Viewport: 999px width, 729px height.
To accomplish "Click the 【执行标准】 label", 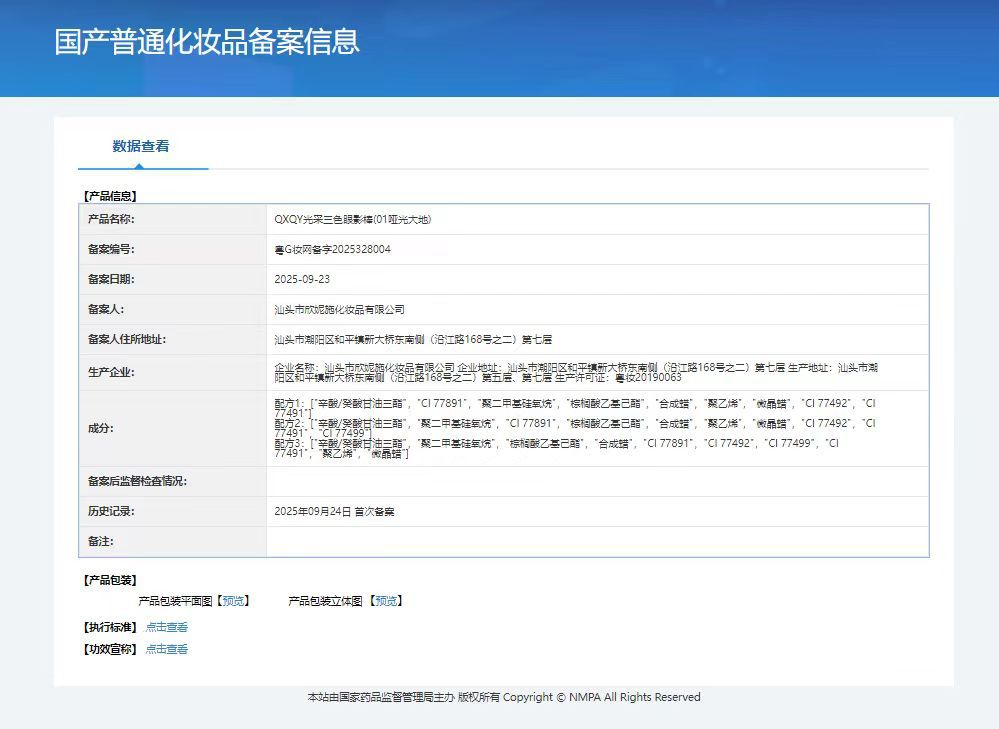I will click(110, 627).
